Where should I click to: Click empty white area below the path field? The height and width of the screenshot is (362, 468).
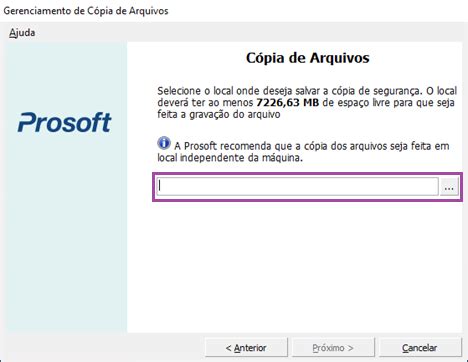(295, 267)
